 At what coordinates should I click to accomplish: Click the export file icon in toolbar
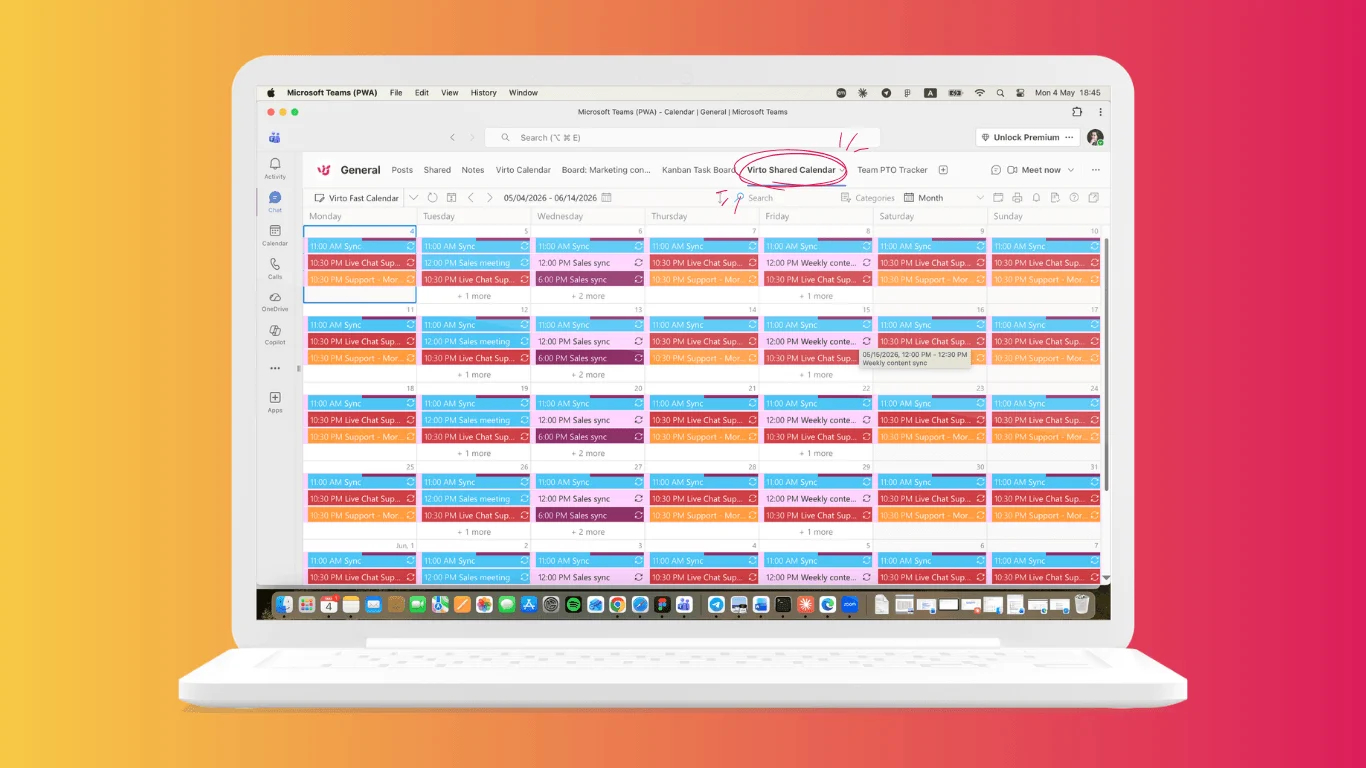[x=1055, y=198]
